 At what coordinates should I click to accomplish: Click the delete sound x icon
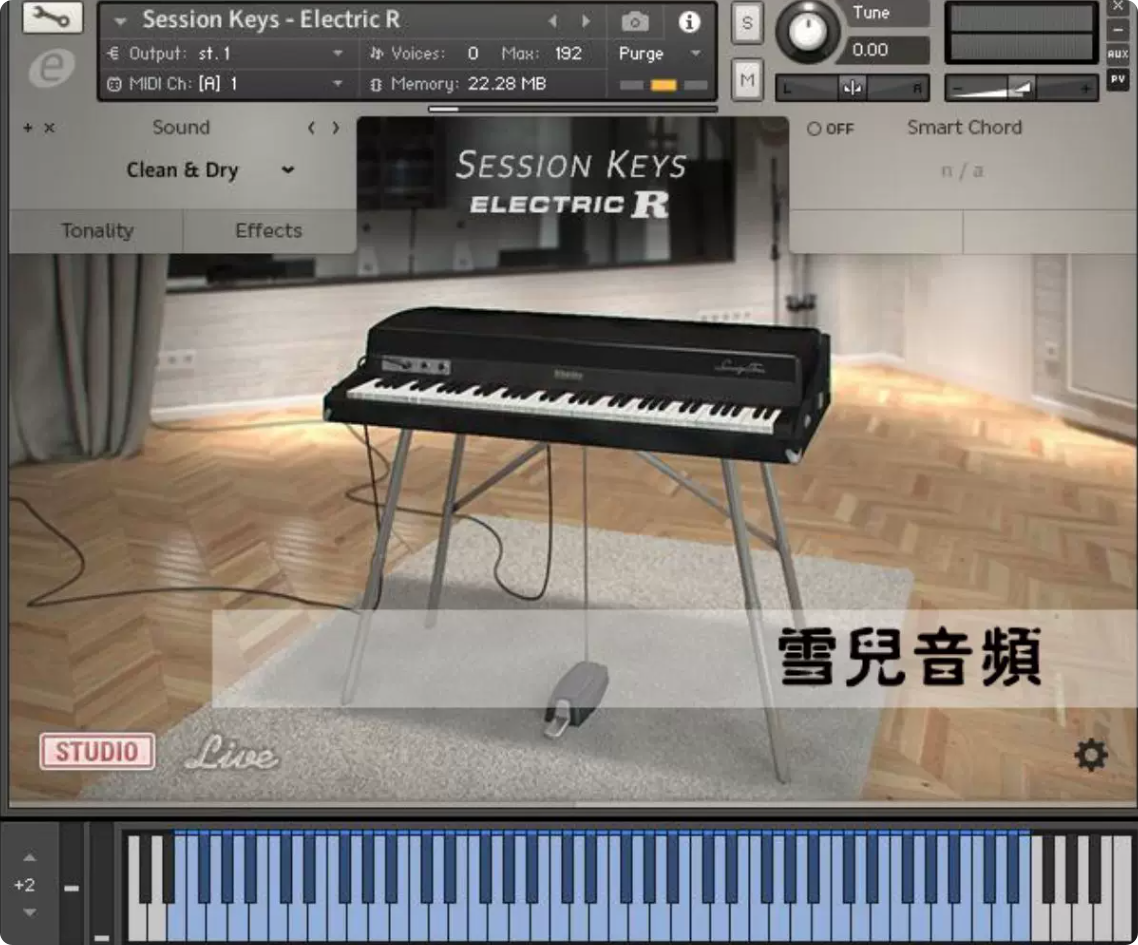(49, 128)
